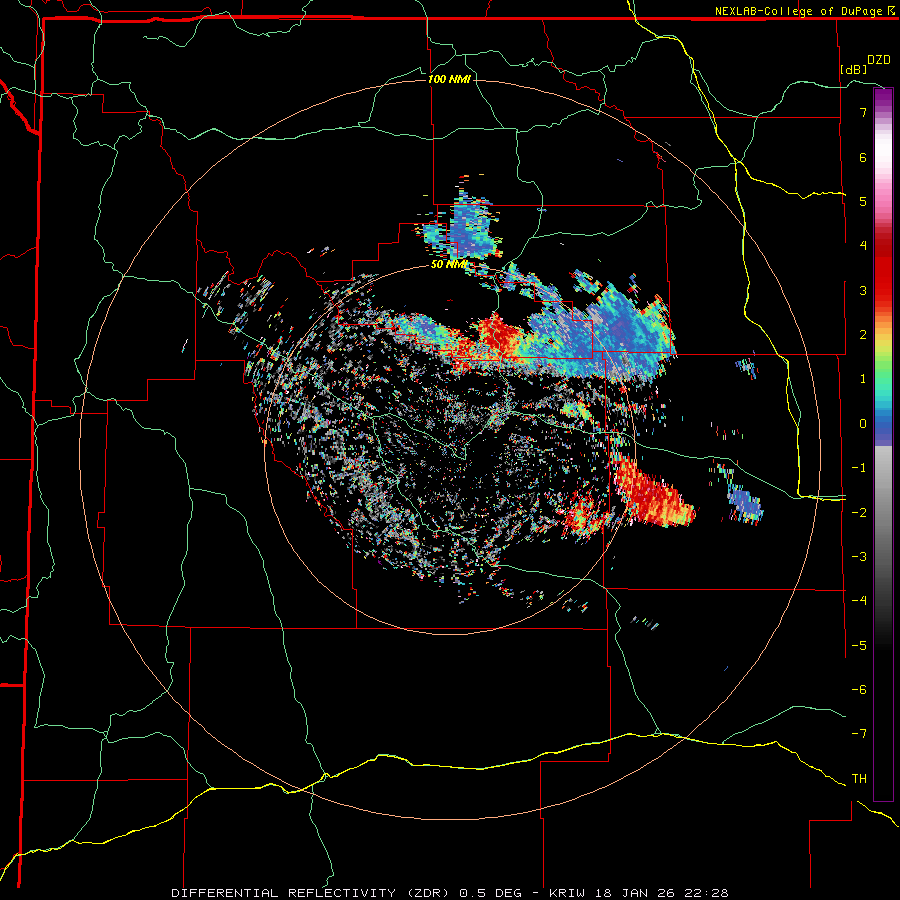
Task: Click the 2 tick label on the scale
Action: 863,335
